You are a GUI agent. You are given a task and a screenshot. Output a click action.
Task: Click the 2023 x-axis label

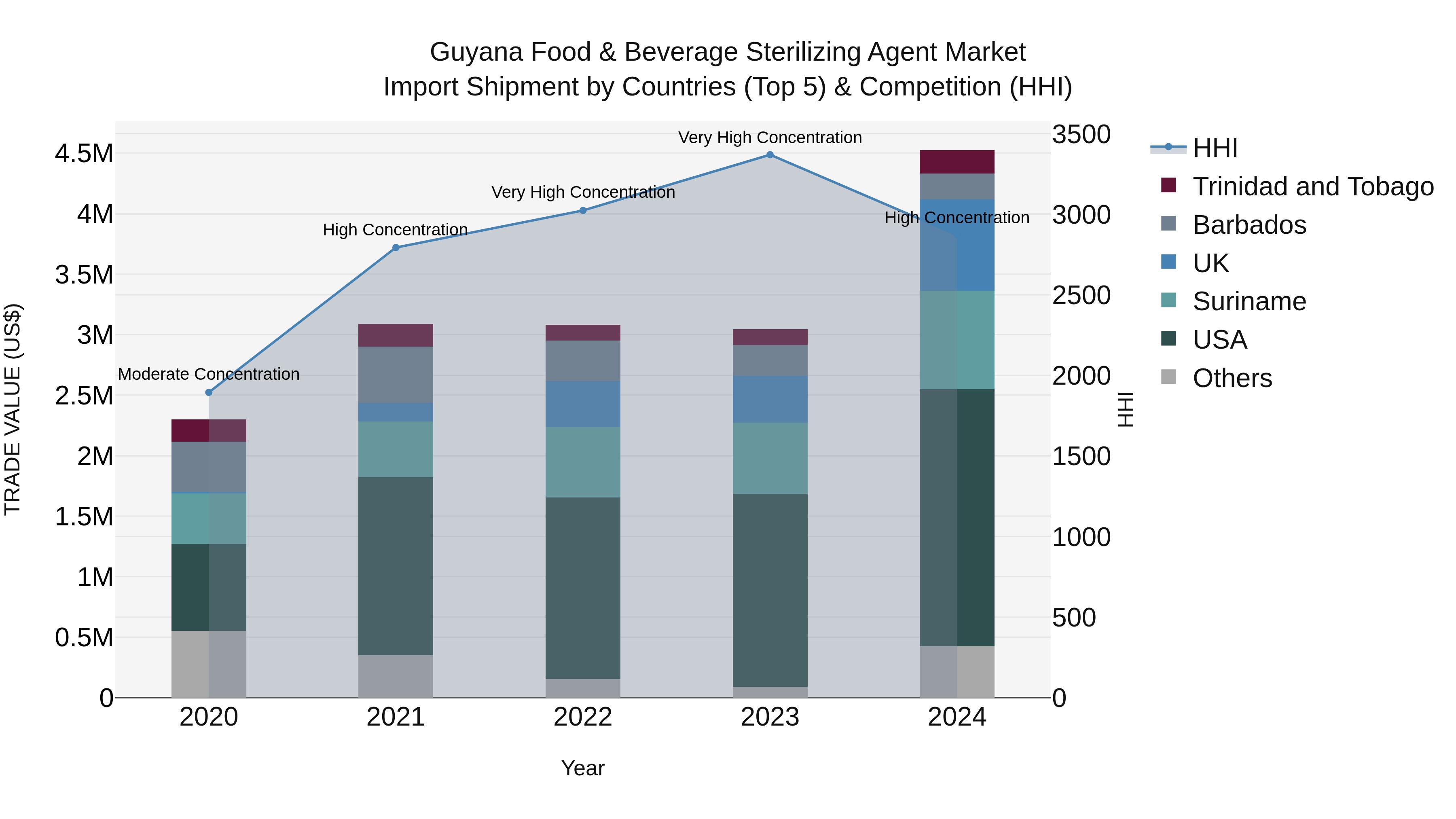pyautogui.click(x=770, y=717)
